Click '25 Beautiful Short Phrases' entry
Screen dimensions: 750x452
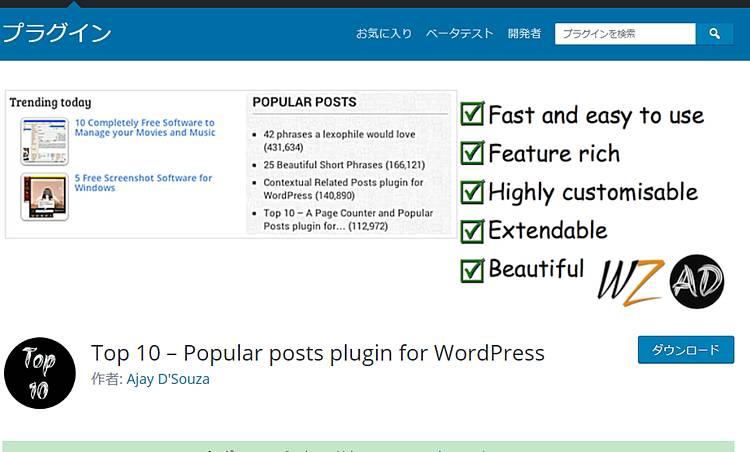point(344,165)
